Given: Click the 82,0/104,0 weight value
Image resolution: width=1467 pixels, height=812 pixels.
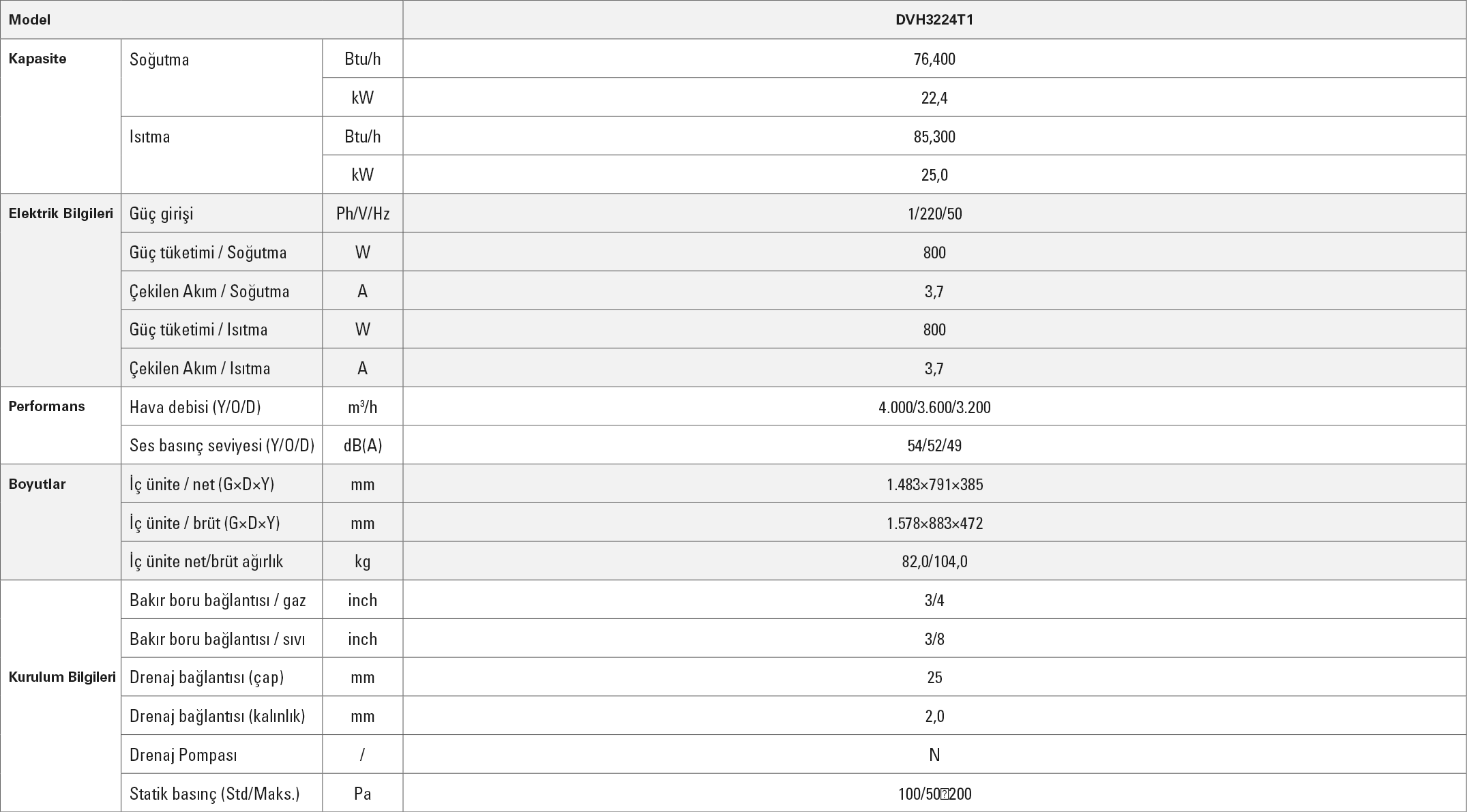Looking at the screenshot, I should pos(934,562).
